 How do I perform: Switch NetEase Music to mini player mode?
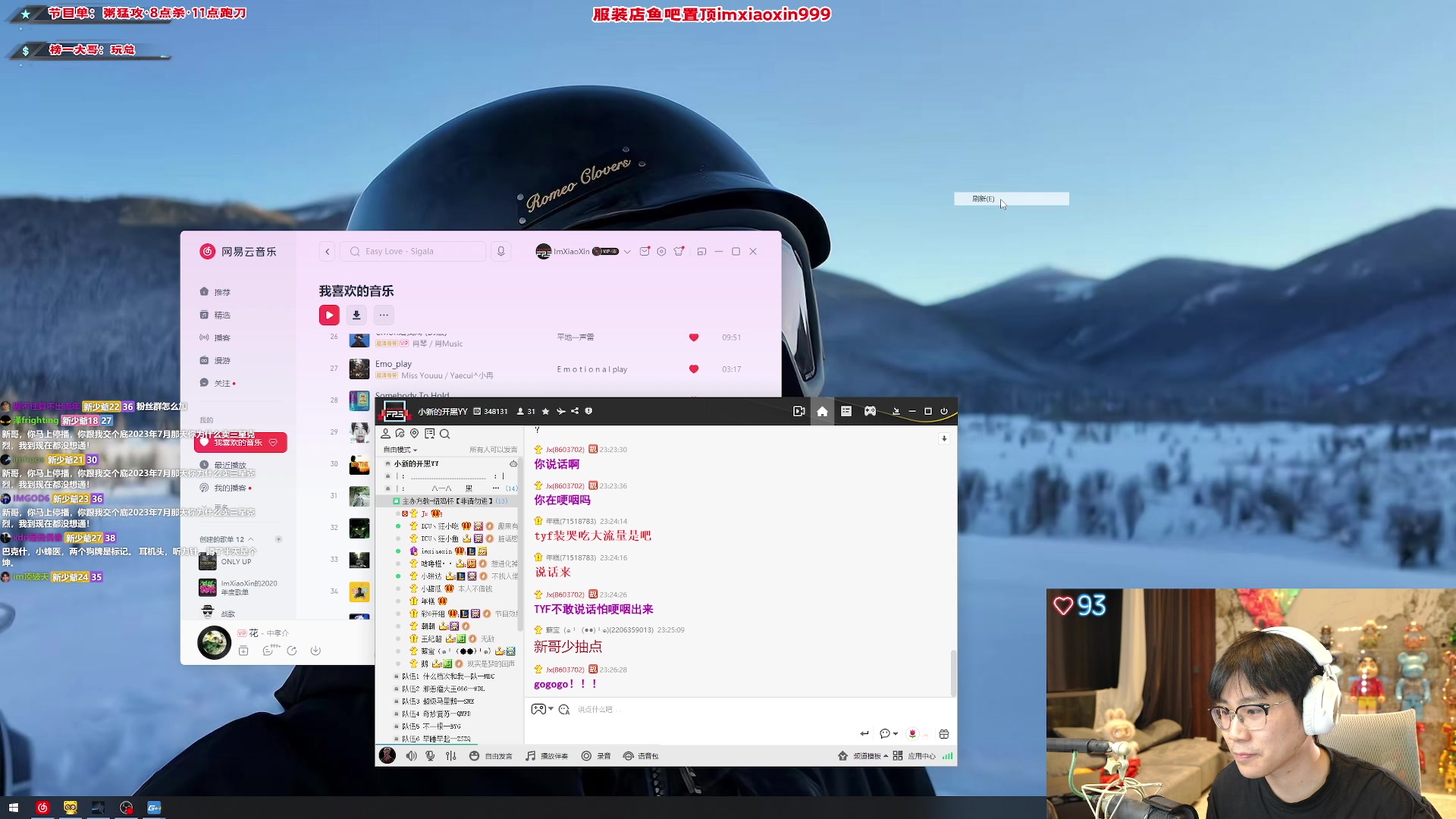click(701, 251)
